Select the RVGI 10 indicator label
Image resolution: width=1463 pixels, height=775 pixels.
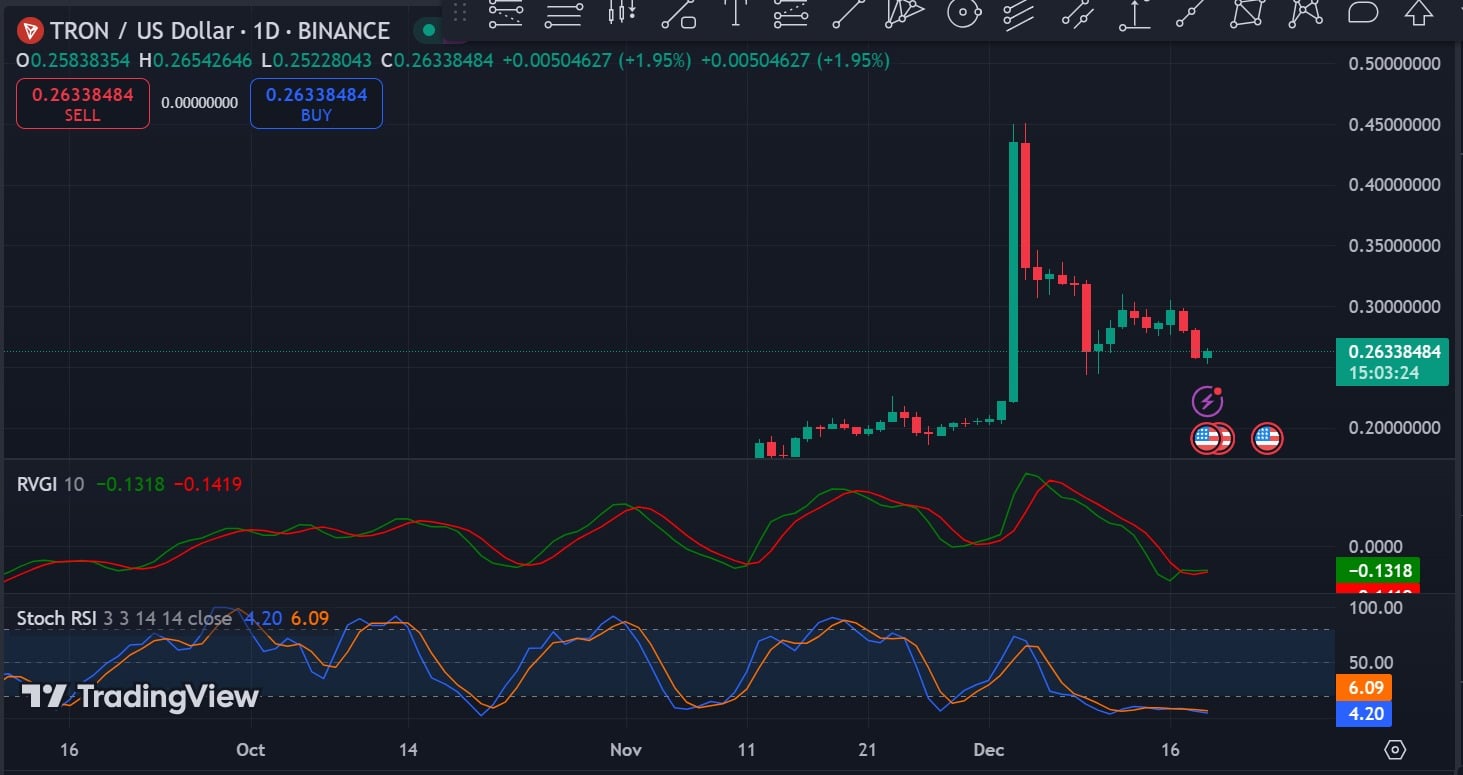coord(50,484)
